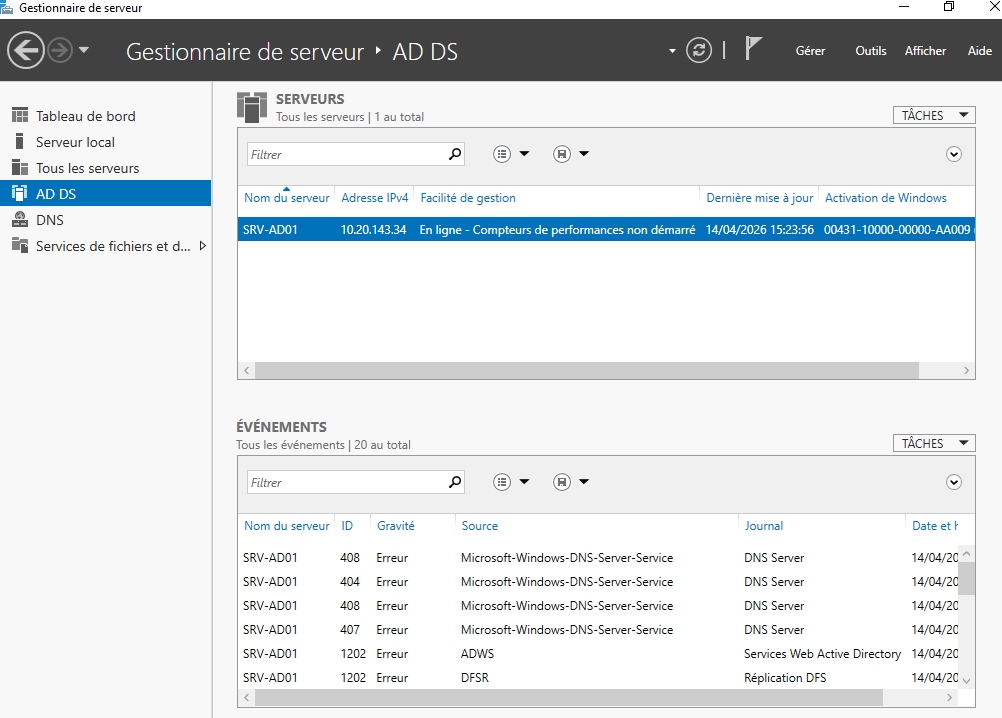Click search magnifier in Événements filter

tap(454, 482)
